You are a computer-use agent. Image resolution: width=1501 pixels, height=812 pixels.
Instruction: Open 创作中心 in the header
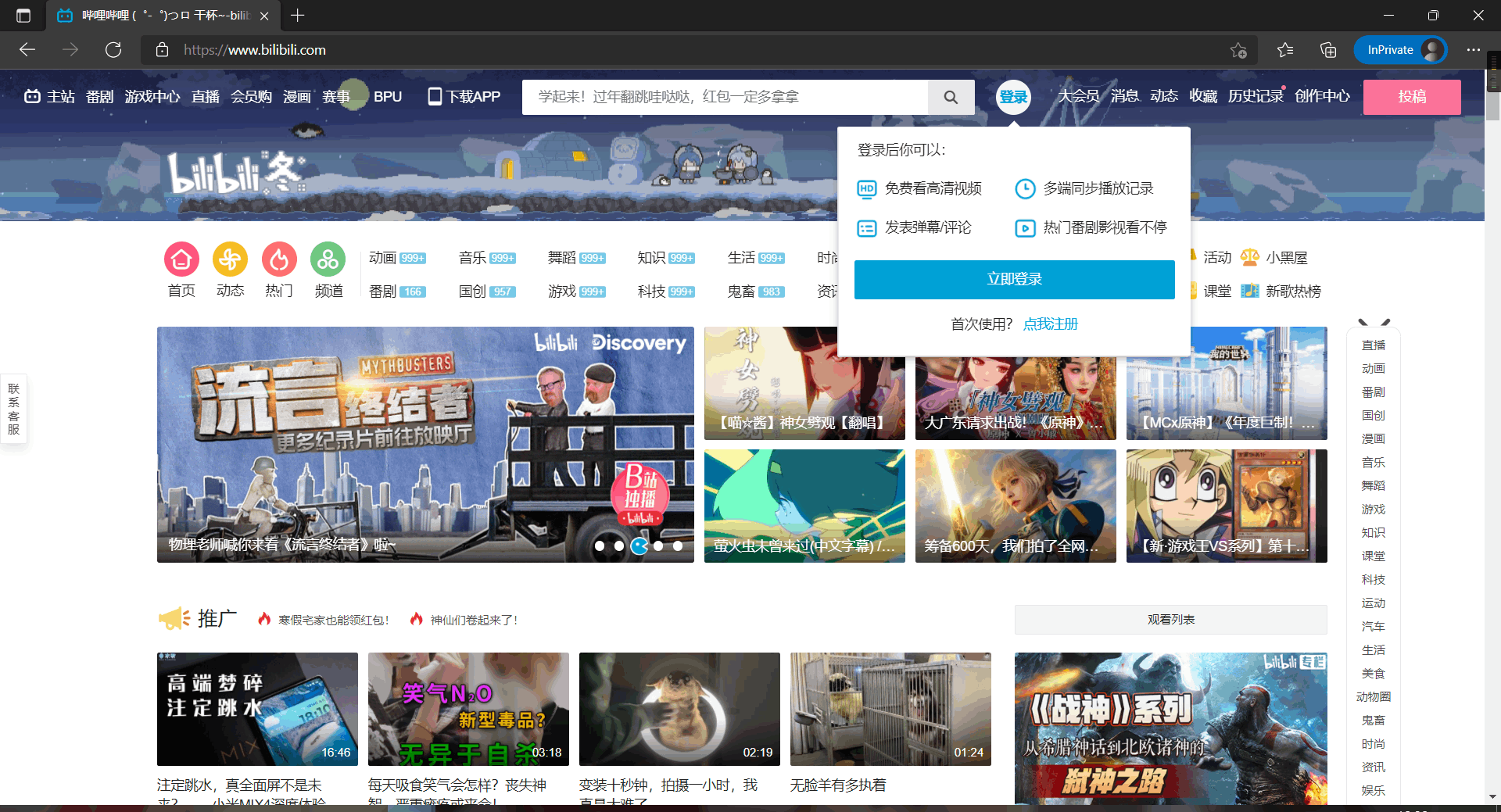pos(1322,95)
